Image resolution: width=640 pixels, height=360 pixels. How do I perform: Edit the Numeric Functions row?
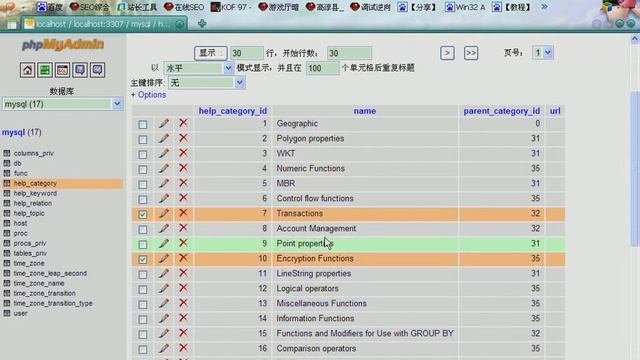click(164, 168)
